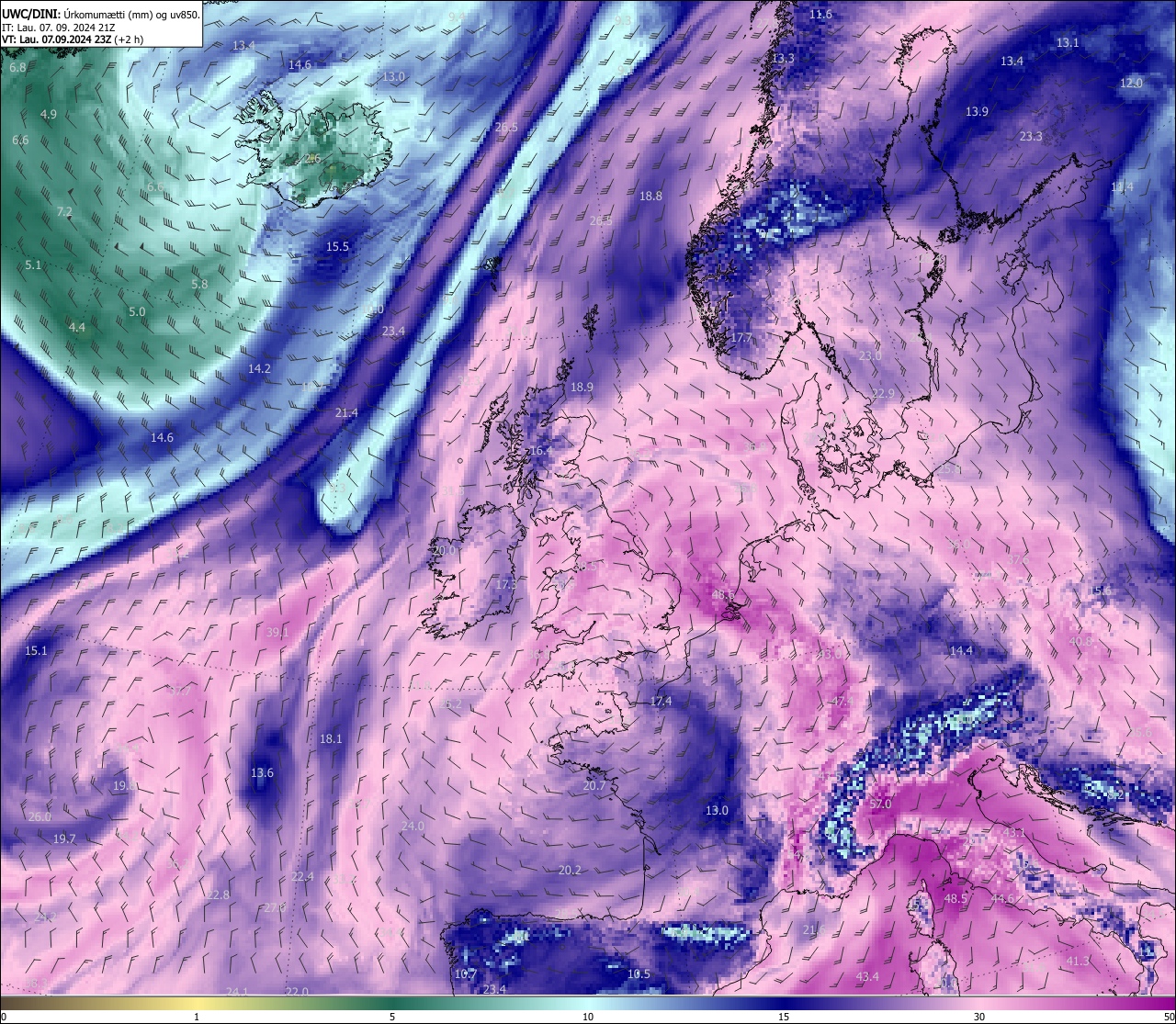
Task: Click the 18.8 value in the Norwegian Sea
Action: tap(650, 196)
